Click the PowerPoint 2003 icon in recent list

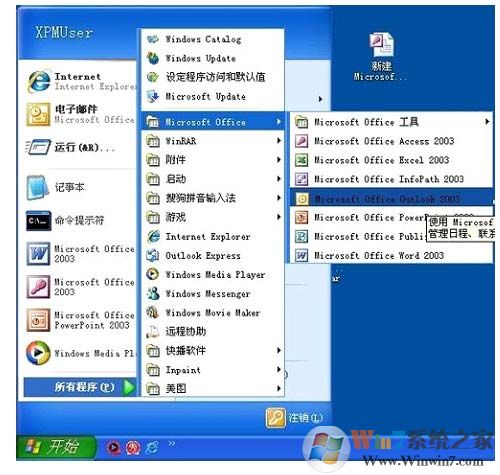[x=38, y=320]
